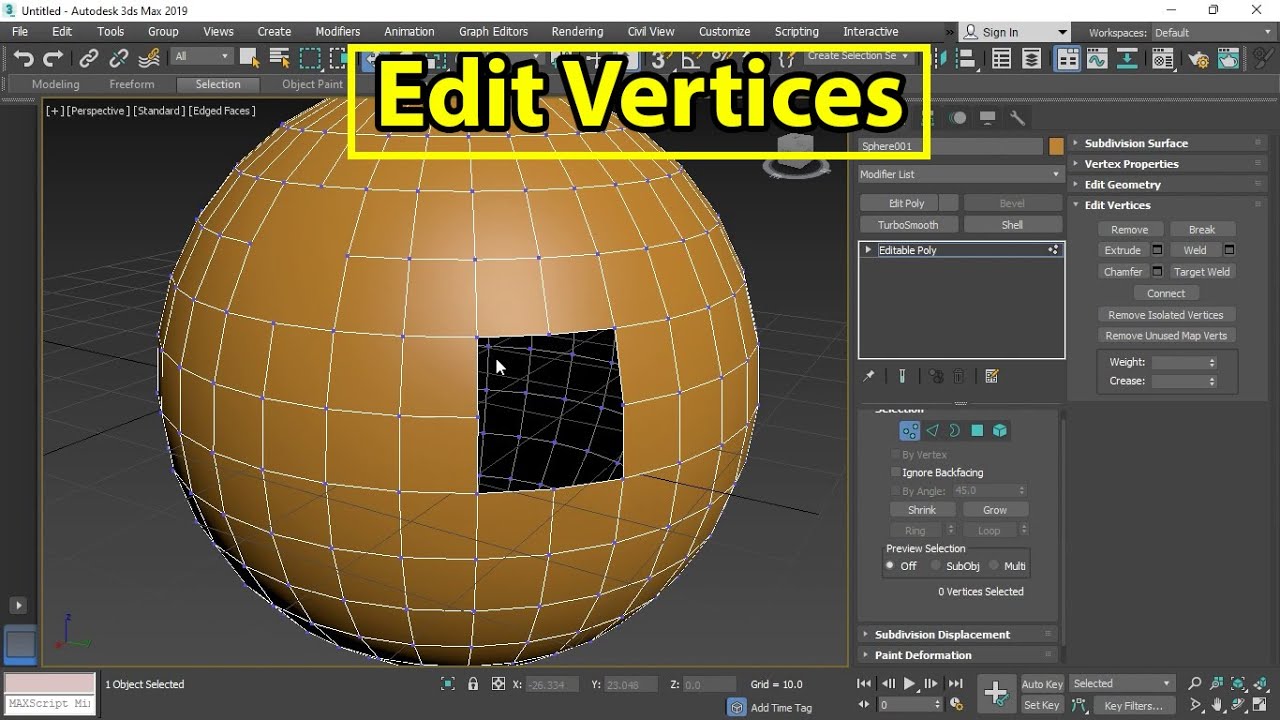
Task: Expand Editable Poly stack entry
Action: 868,250
